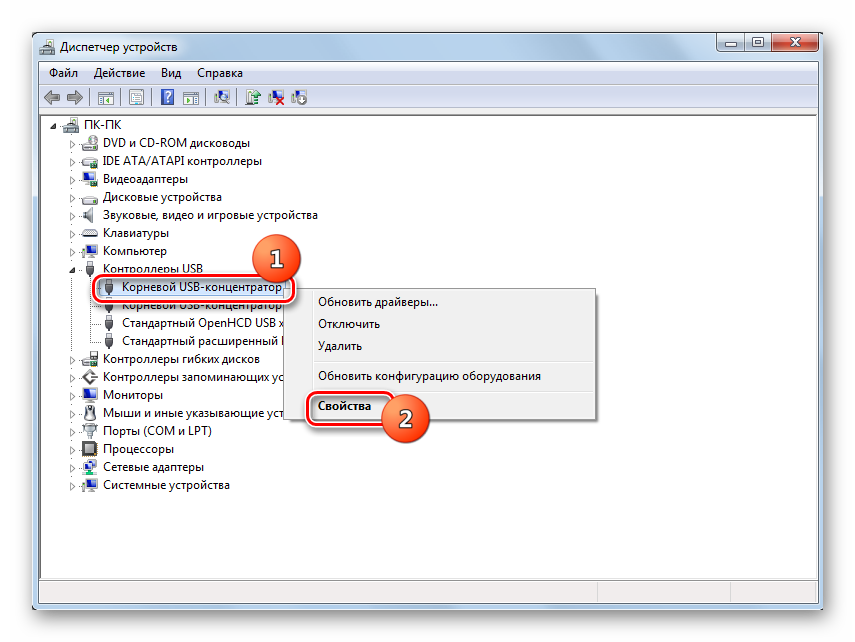Open the Вид menu
The image size is (855, 642).
pos(171,73)
